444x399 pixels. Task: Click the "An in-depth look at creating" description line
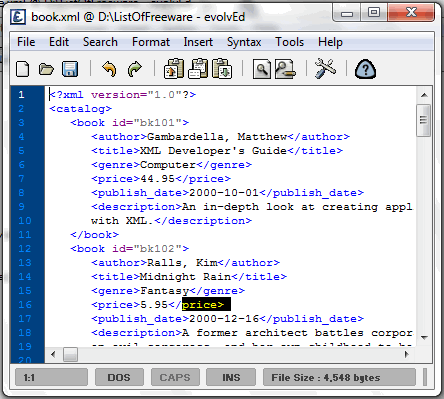click(252, 207)
